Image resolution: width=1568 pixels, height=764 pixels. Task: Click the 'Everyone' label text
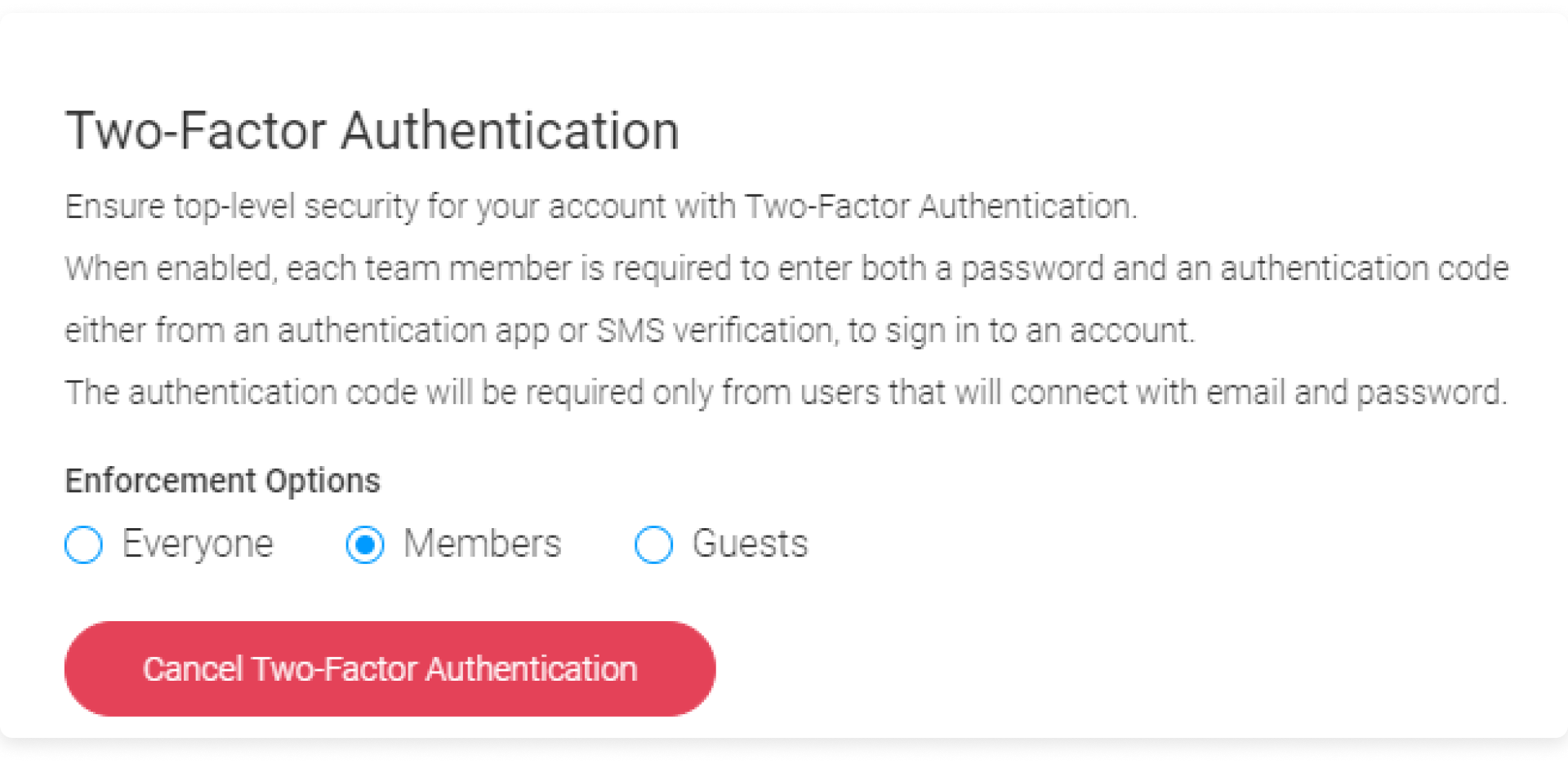198,544
